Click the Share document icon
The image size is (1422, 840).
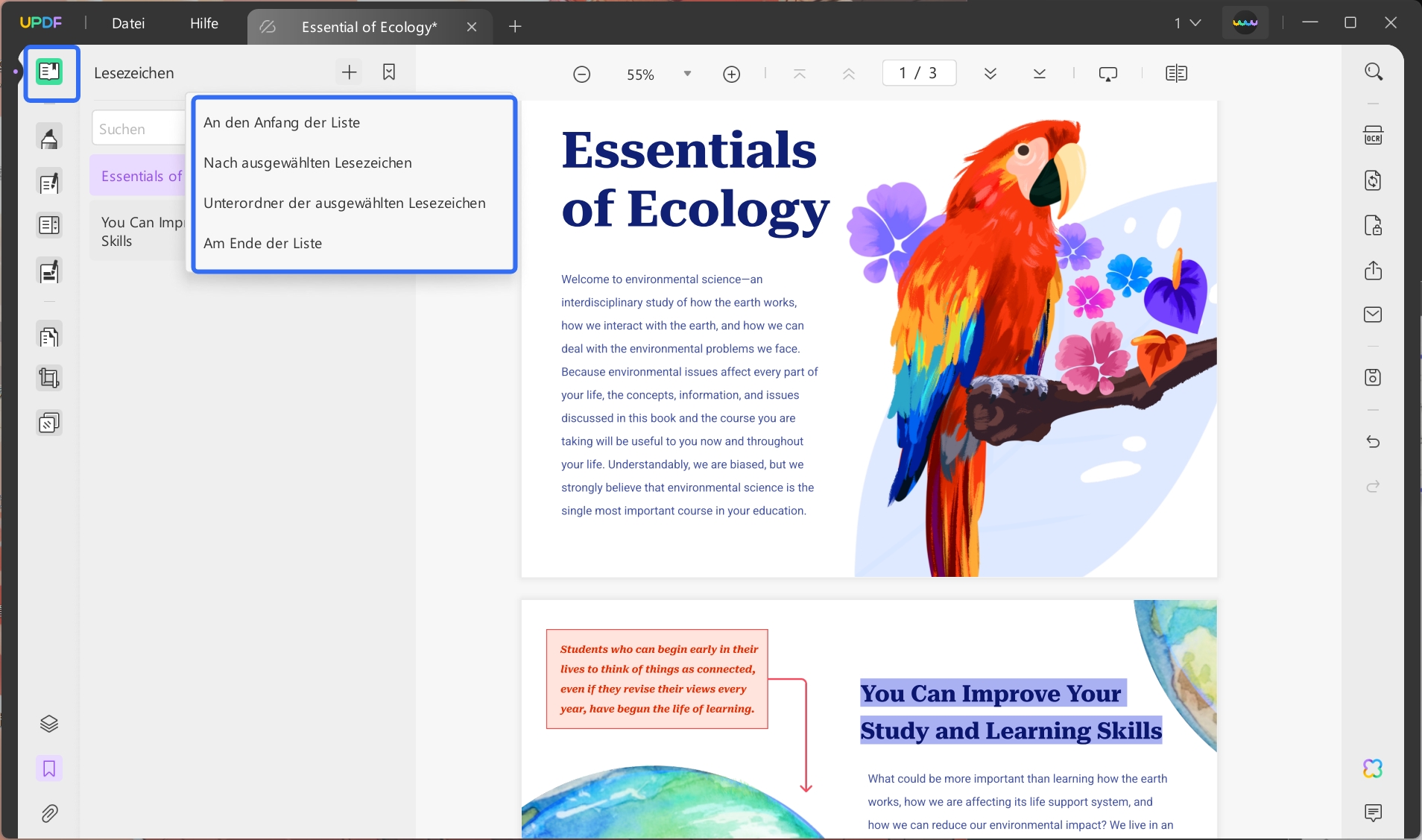[x=1374, y=271]
